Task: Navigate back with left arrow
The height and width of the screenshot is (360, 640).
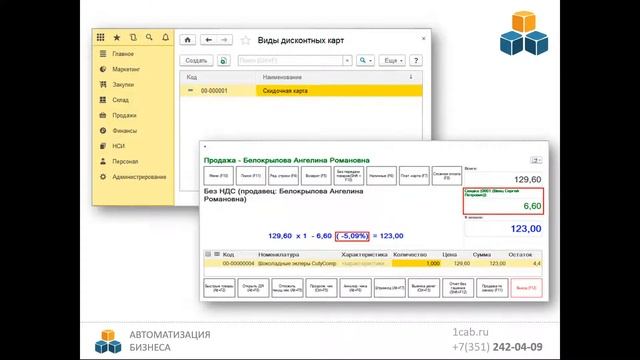Action: pyautogui.click(x=208, y=40)
